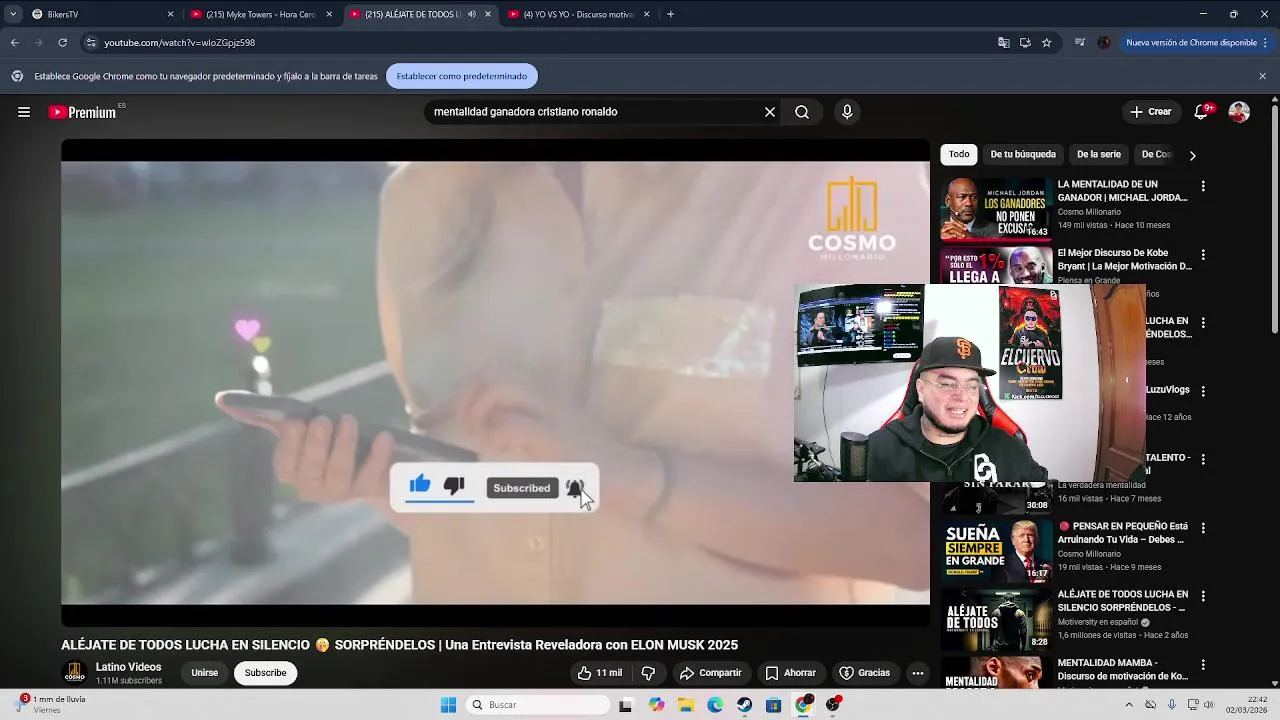1280x720 pixels.
Task: Run search with the magnifier button
Action: click(x=802, y=112)
